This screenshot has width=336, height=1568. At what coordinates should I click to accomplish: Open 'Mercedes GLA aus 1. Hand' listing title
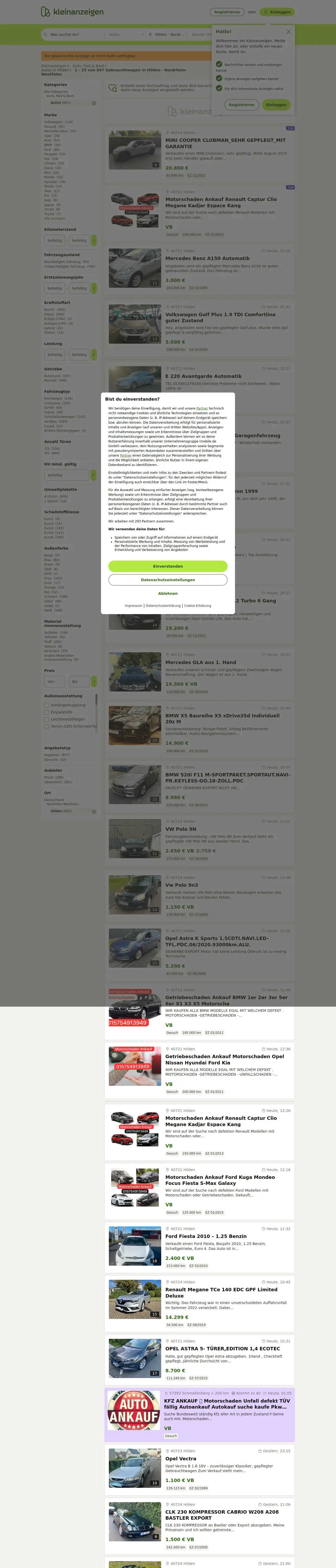click(201, 662)
